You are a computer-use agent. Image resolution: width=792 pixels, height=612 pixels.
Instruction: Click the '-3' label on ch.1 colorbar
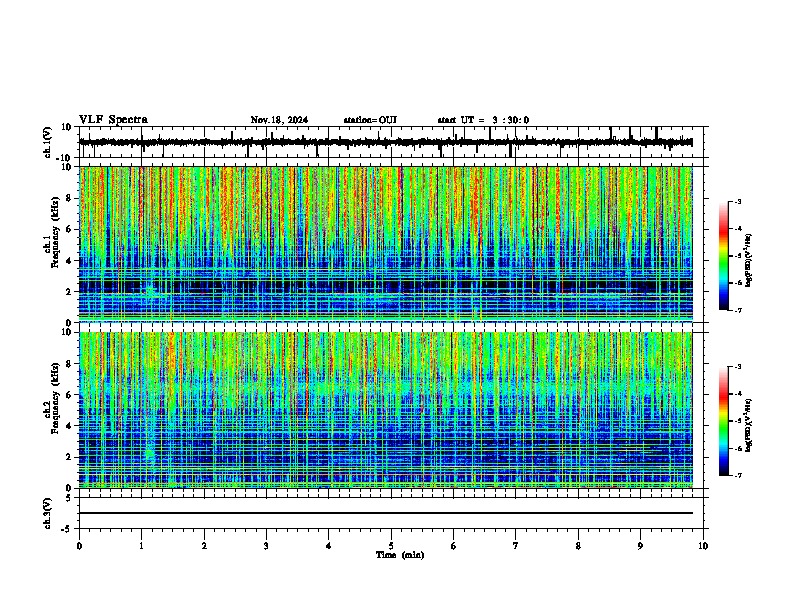pos(737,201)
